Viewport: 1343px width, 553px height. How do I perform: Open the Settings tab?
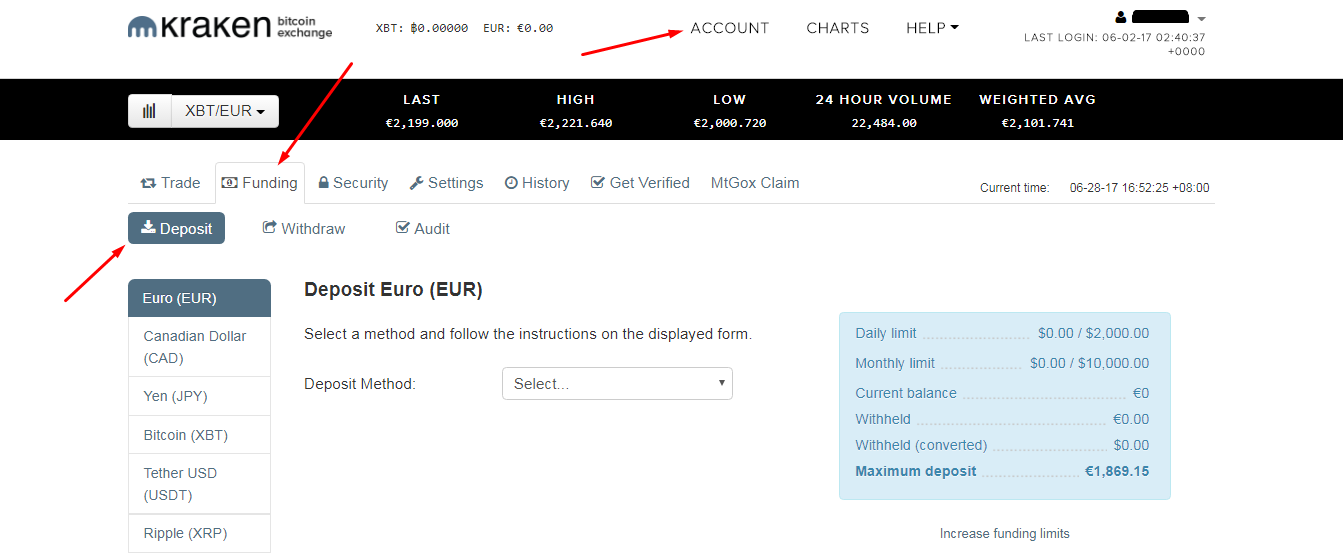(446, 183)
